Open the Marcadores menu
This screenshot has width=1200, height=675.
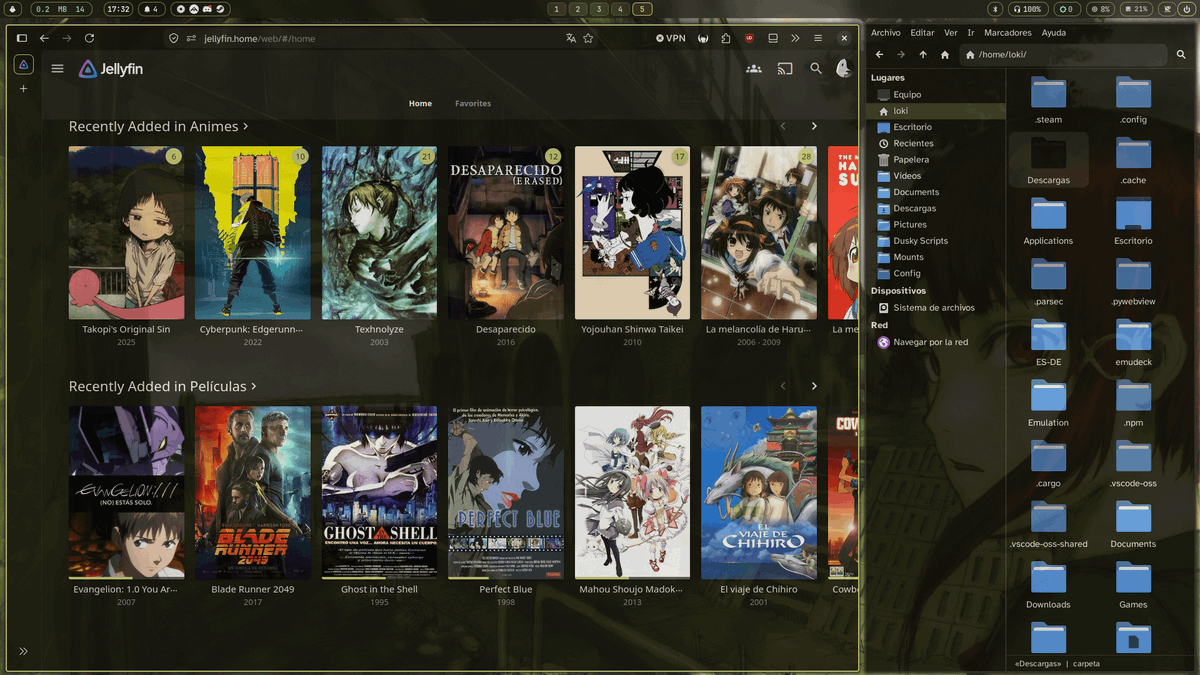point(1008,33)
